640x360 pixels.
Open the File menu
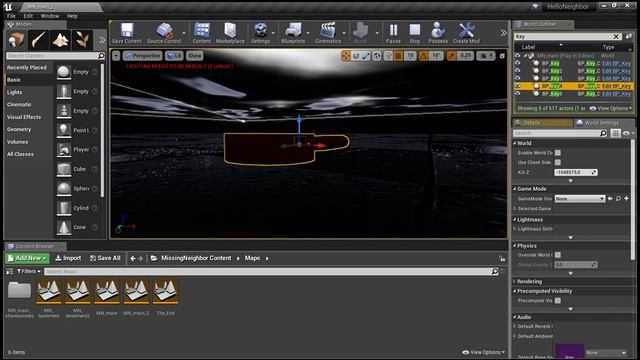11,16
